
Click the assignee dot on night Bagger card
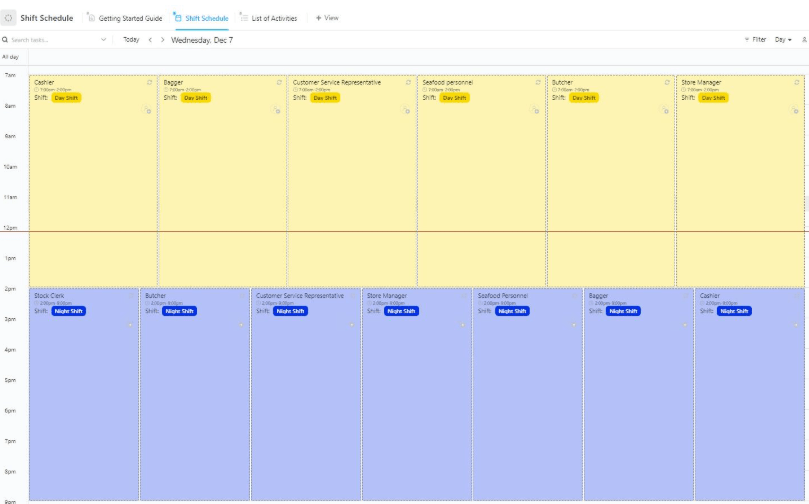pyautogui.click(x=685, y=325)
